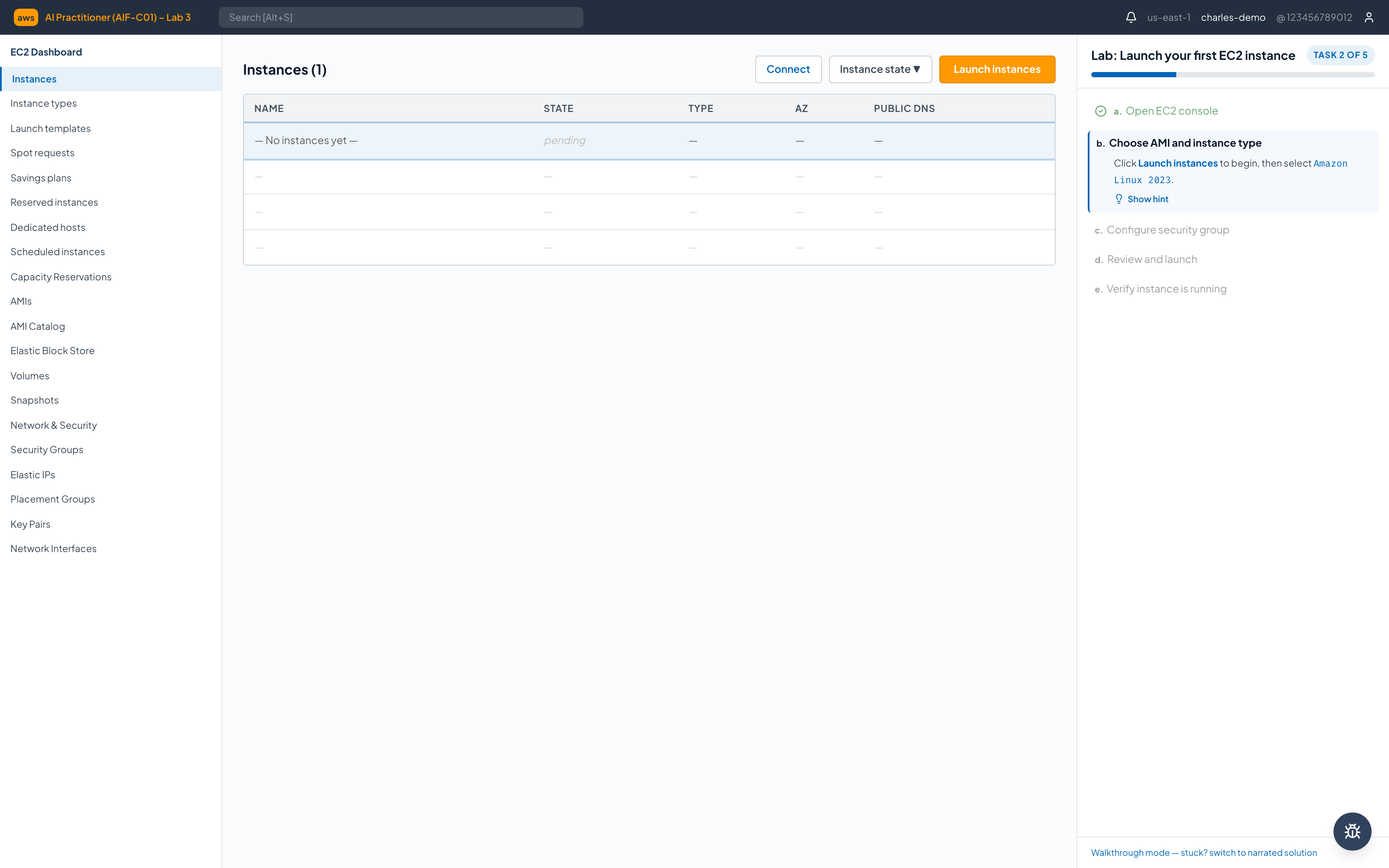Open the bug report floating button
This screenshot has width=1389, height=868.
point(1352,831)
